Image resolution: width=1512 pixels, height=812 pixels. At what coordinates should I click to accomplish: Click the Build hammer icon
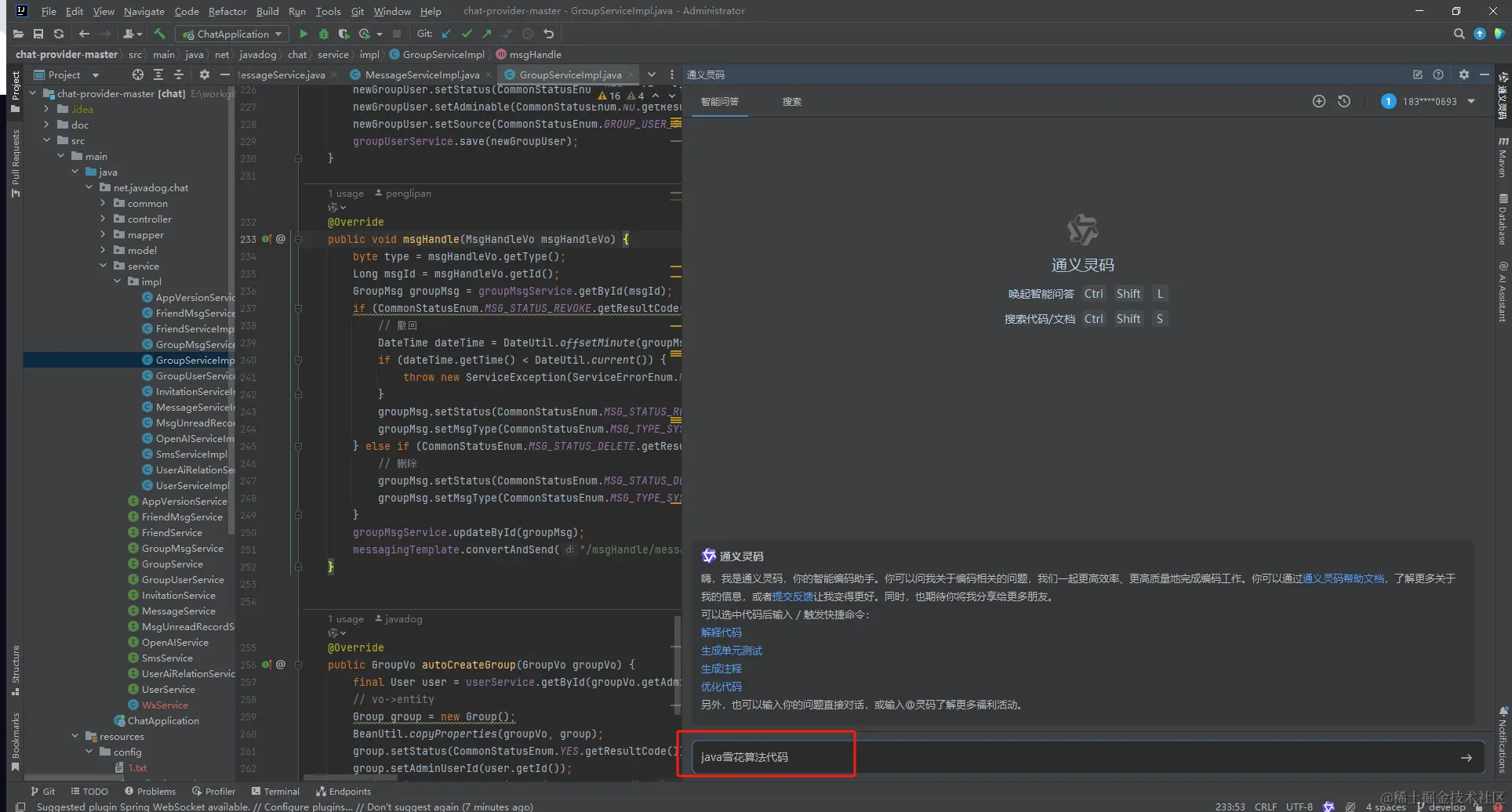[160, 34]
